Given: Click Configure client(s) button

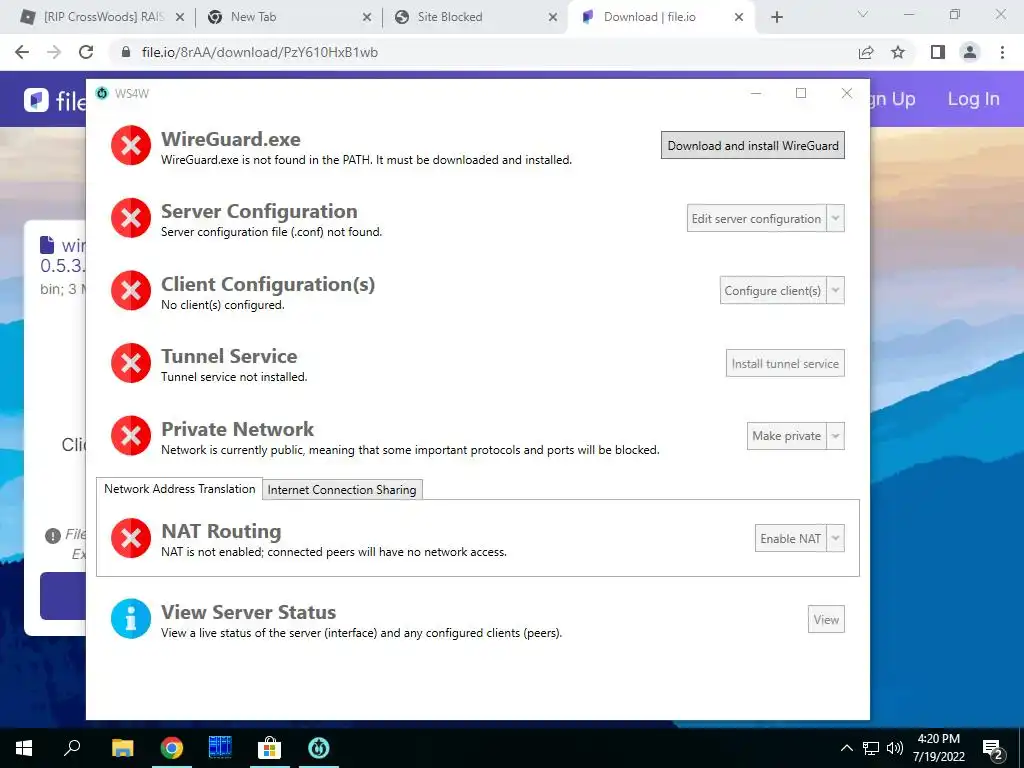Looking at the screenshot, I should pyautogui.click(x=773, y=291).
